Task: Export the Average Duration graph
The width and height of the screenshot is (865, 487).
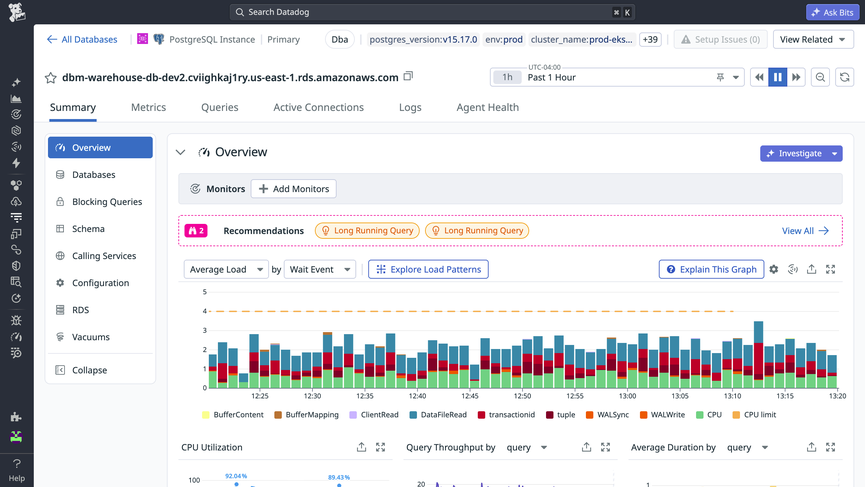Action: click(x=811, y=447)
